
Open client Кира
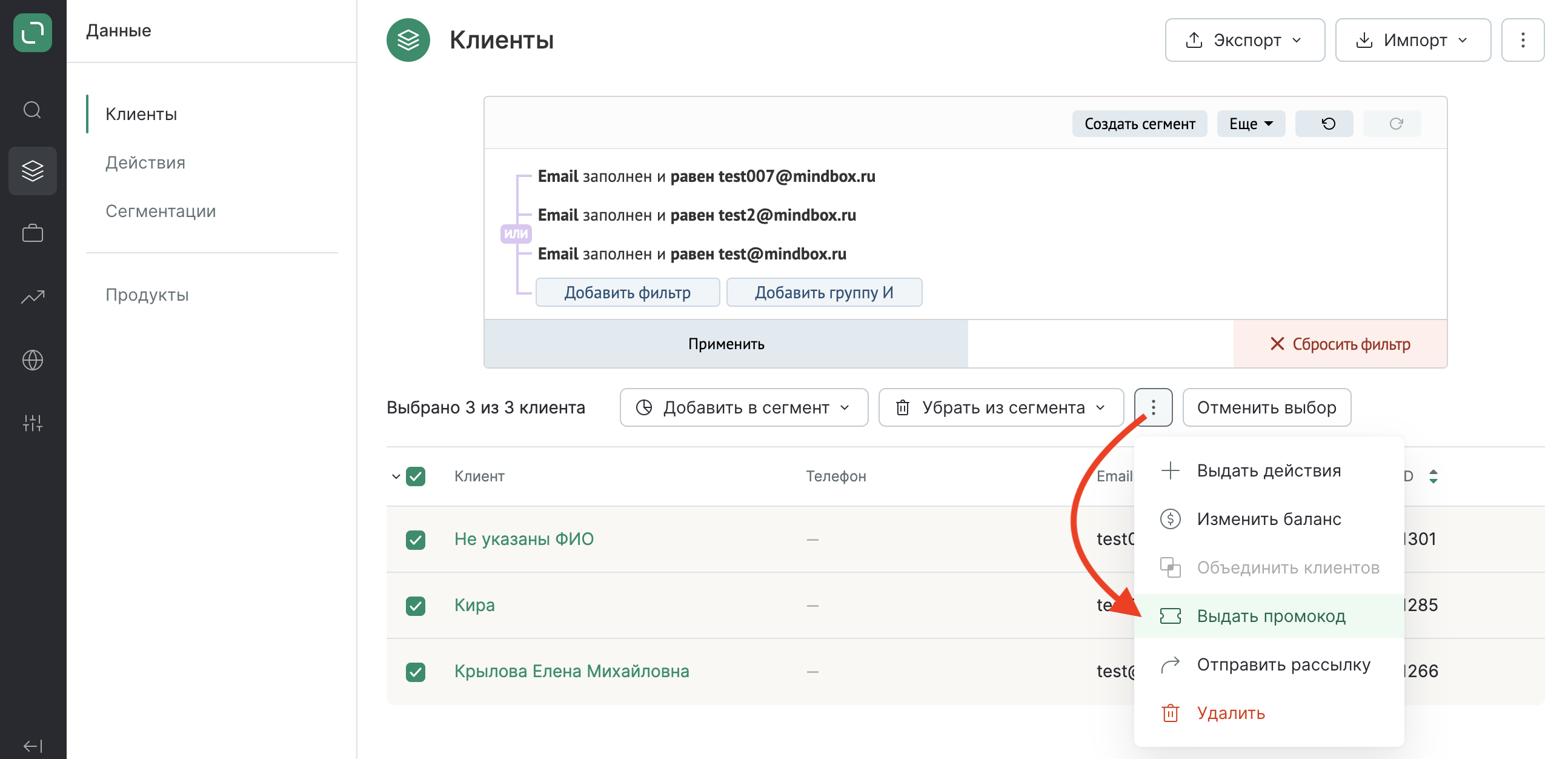pyautogui.click(x=474, y=605)
